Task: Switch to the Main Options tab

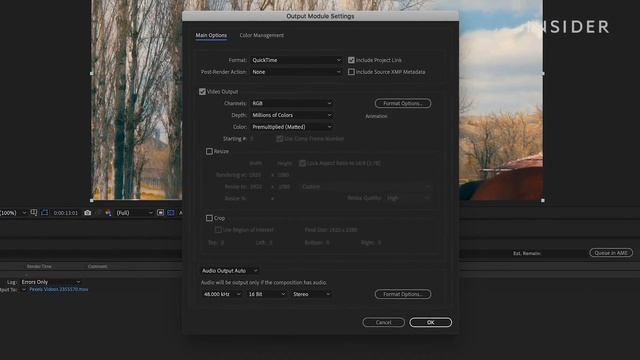Action: click(211, 36)
